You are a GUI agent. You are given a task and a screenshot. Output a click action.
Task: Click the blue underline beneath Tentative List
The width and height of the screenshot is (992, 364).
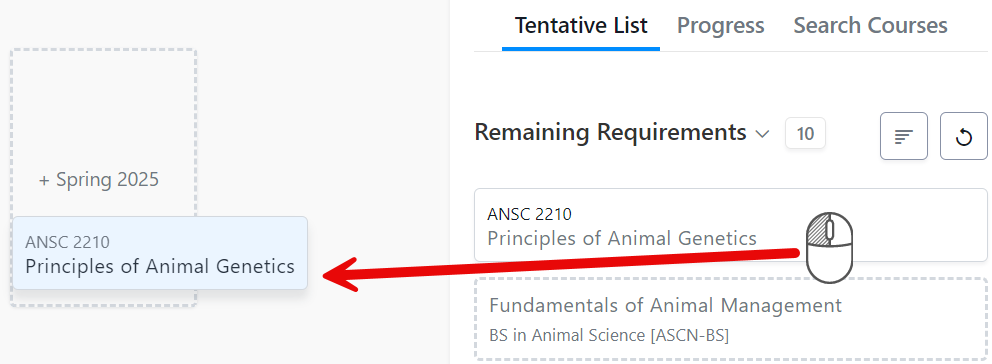pyautogui.click(x=581, y=49)
